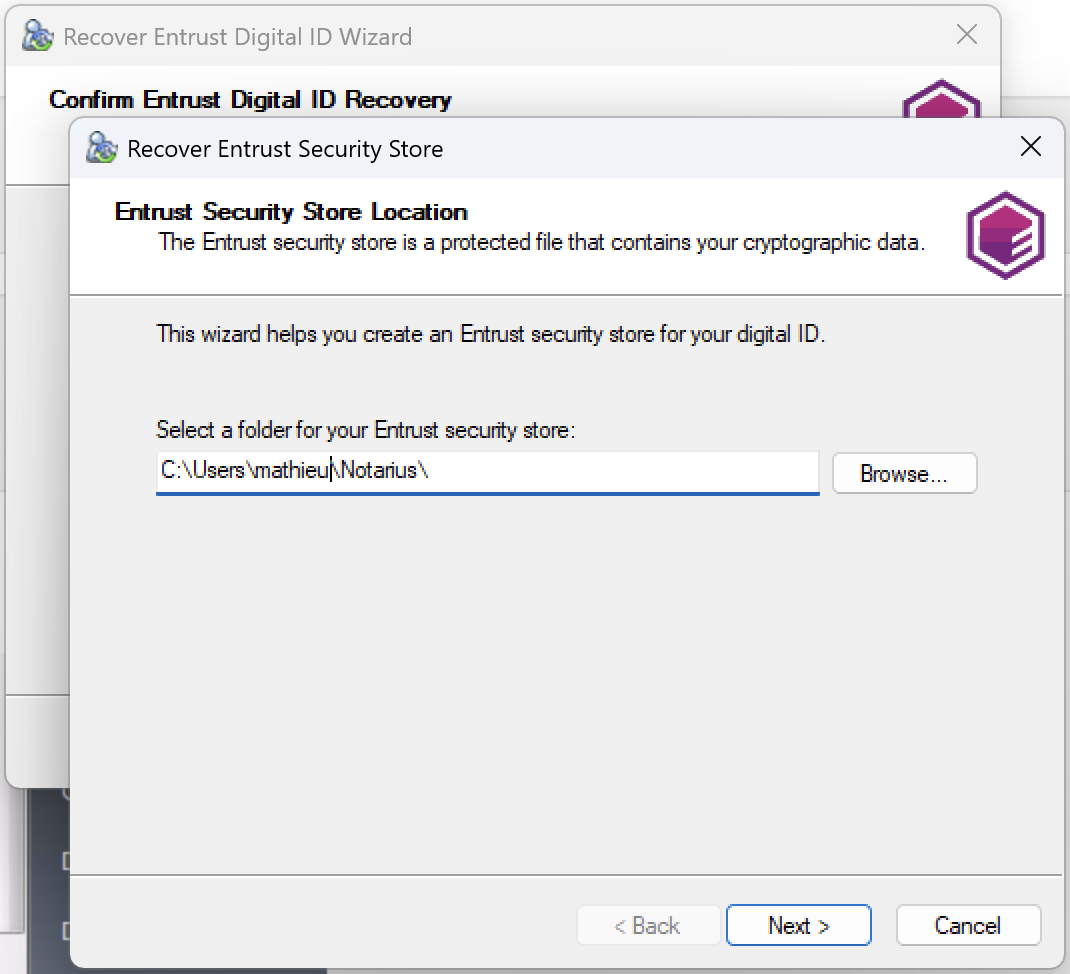Click into the security store folder path field
1070x974 pixels.
[600, 470]
